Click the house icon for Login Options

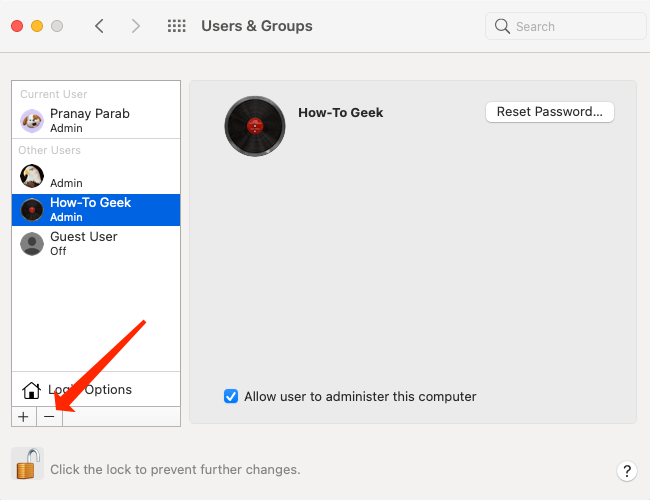31,390
